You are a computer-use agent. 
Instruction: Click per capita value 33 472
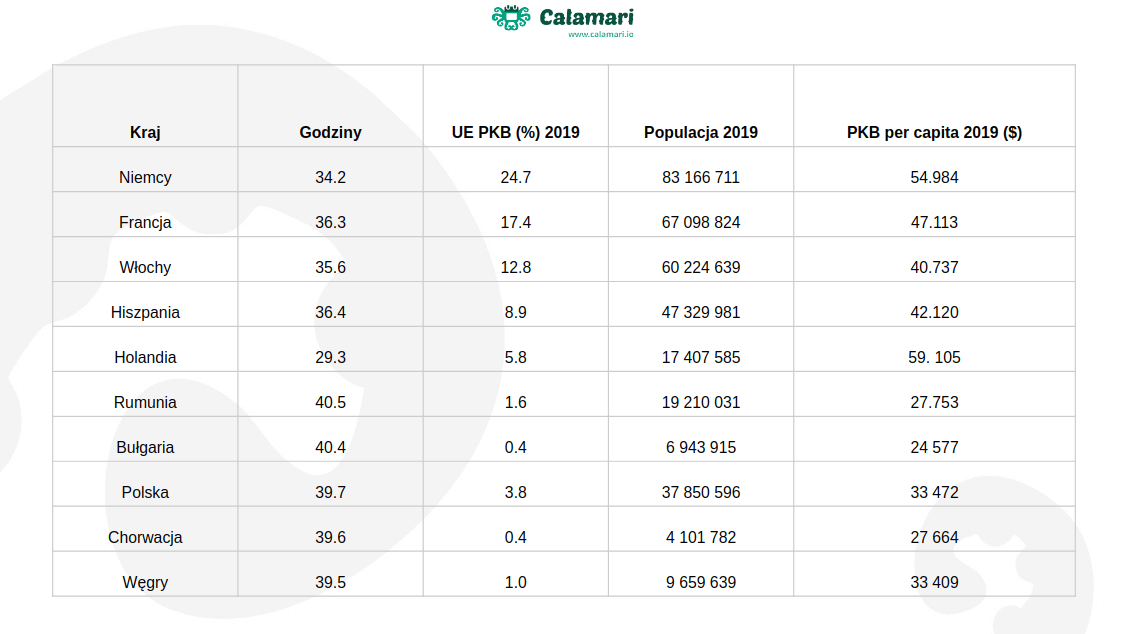pyautogui.click(x=934, y=492)
